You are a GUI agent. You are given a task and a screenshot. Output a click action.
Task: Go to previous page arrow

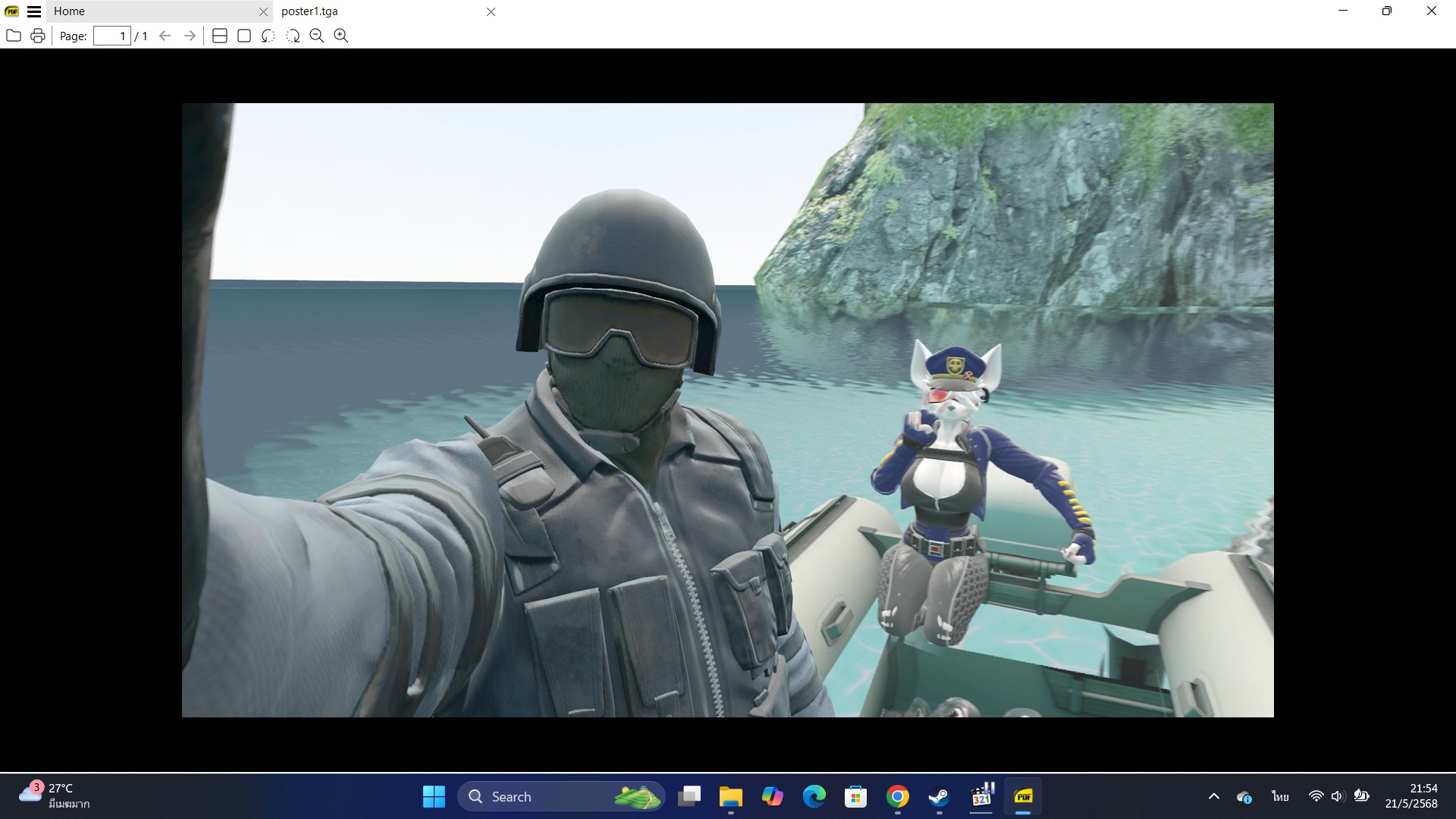coord(165,36)
